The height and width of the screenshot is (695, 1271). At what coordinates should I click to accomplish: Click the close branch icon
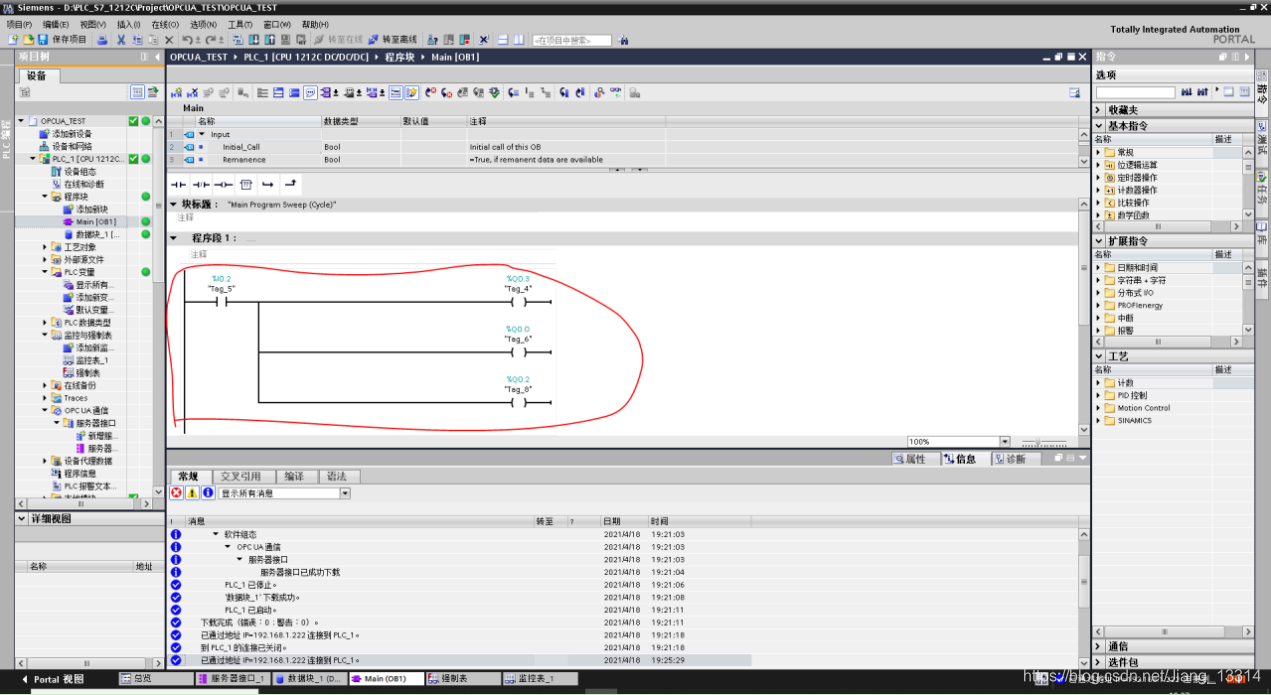coord(290,185)
